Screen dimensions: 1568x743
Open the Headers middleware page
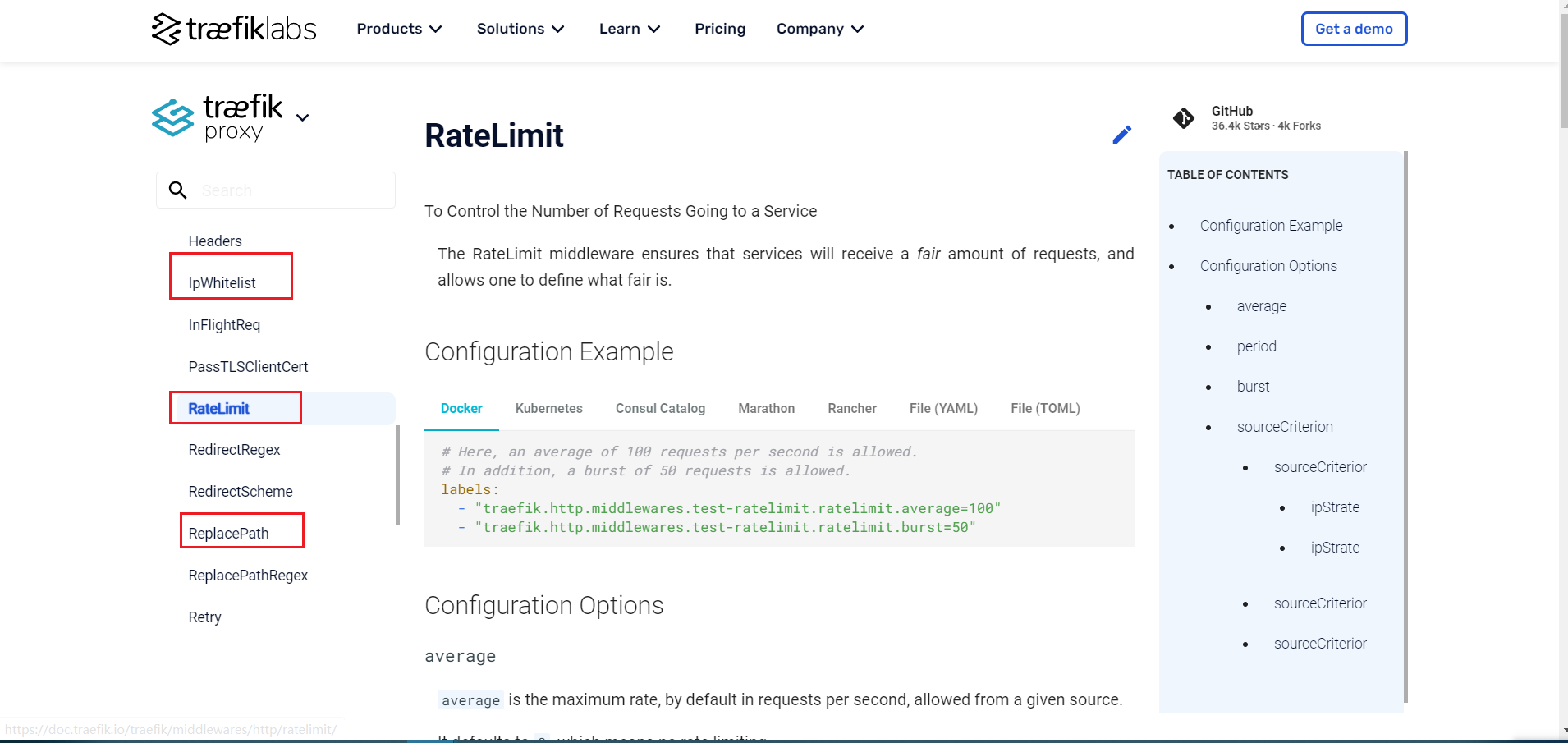[215, 241]
